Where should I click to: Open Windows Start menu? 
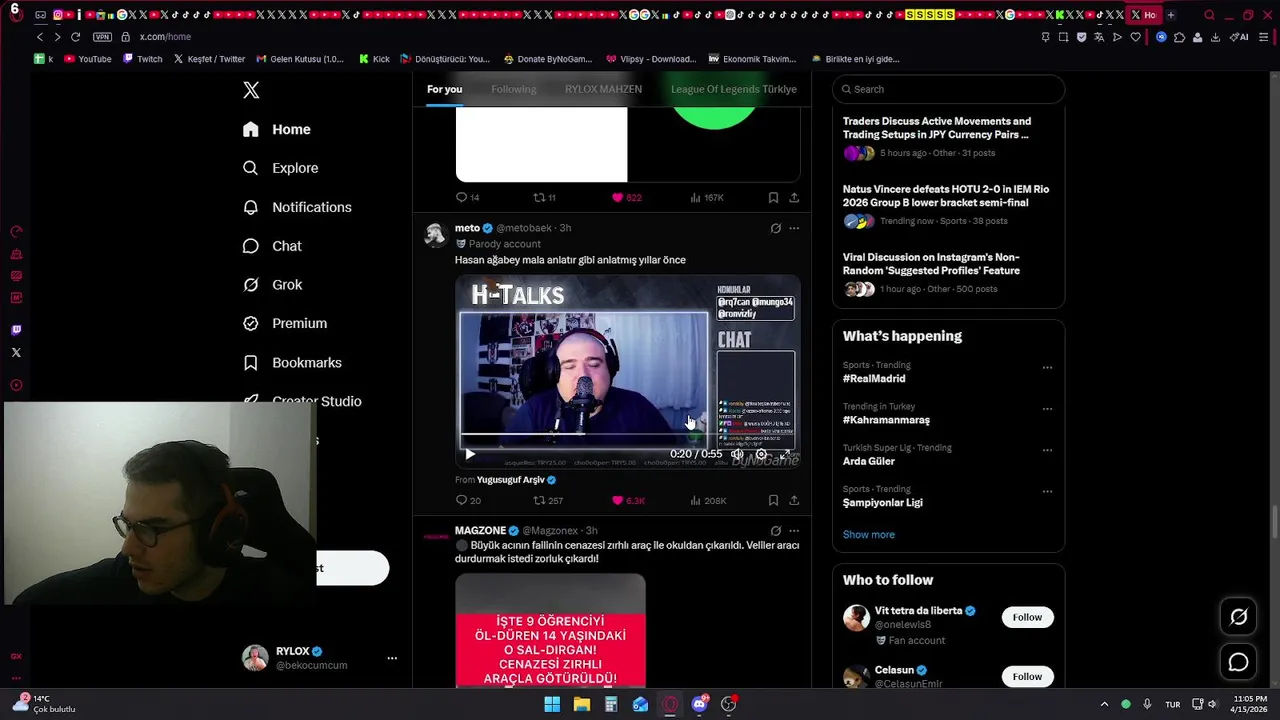(552, 704)
